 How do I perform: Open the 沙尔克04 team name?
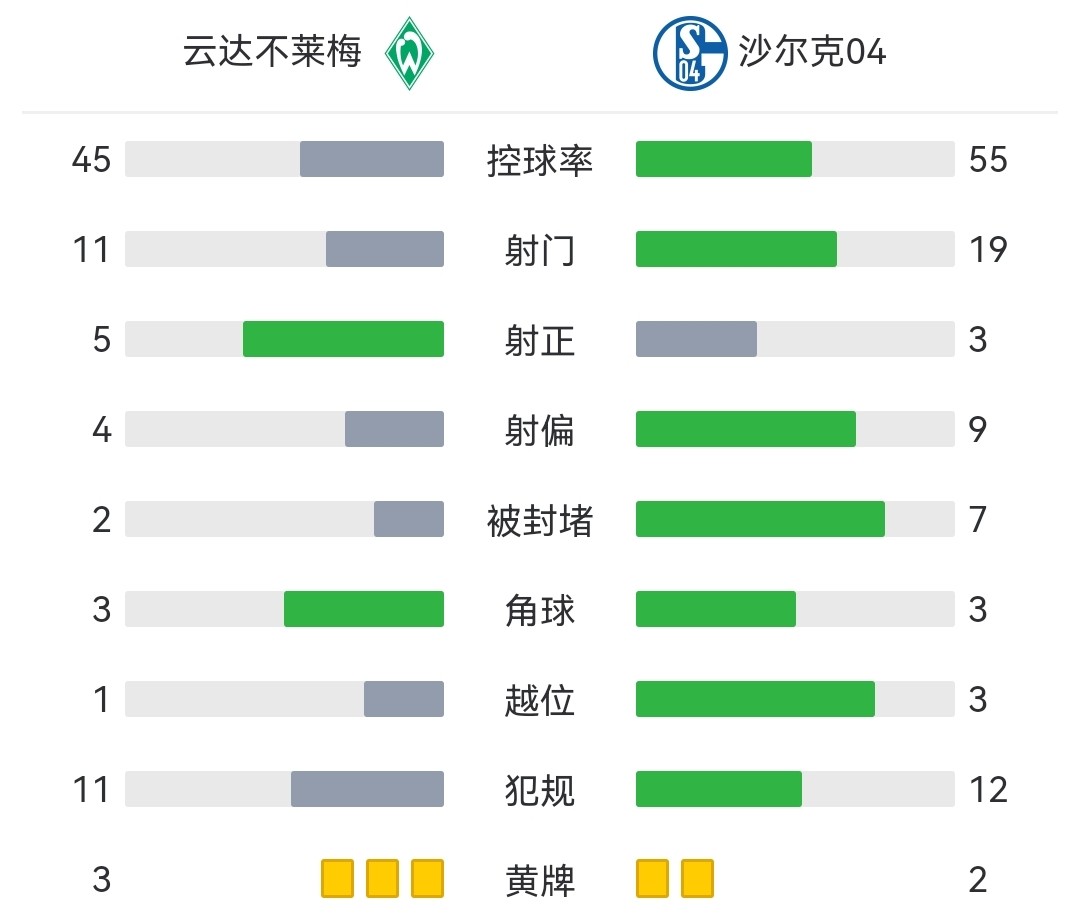[812, 52]
